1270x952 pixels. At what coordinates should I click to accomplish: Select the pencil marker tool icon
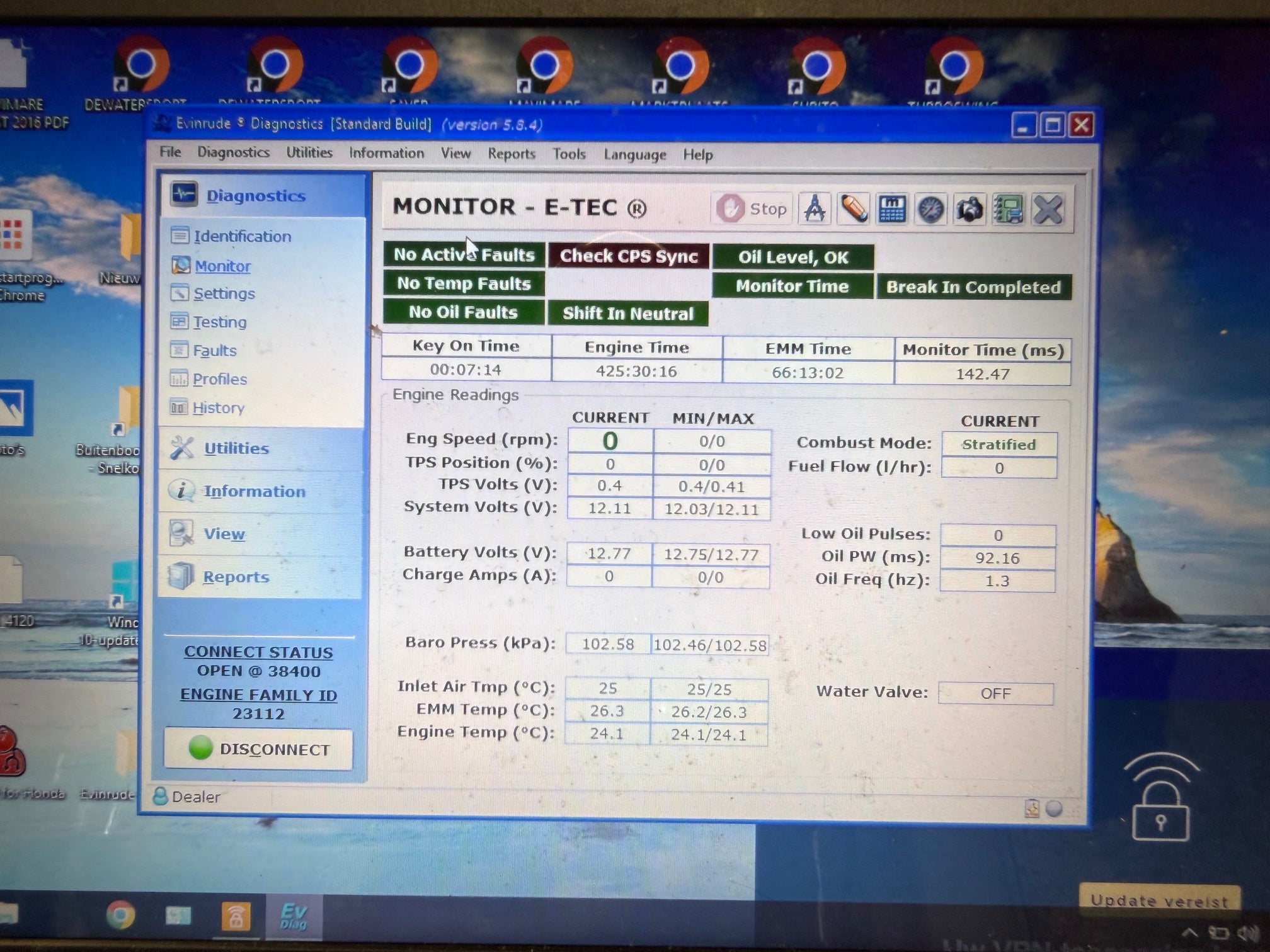click(x=853, y=209)
